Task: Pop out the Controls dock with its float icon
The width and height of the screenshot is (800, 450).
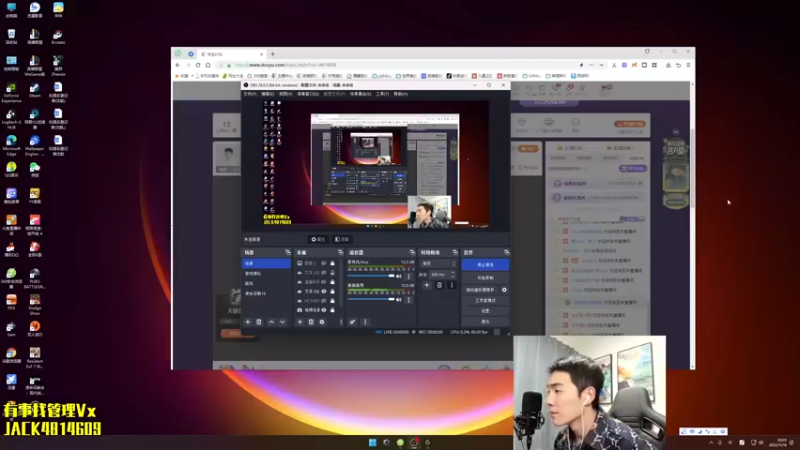Action: pyautogui.click(x=507, y=253)
